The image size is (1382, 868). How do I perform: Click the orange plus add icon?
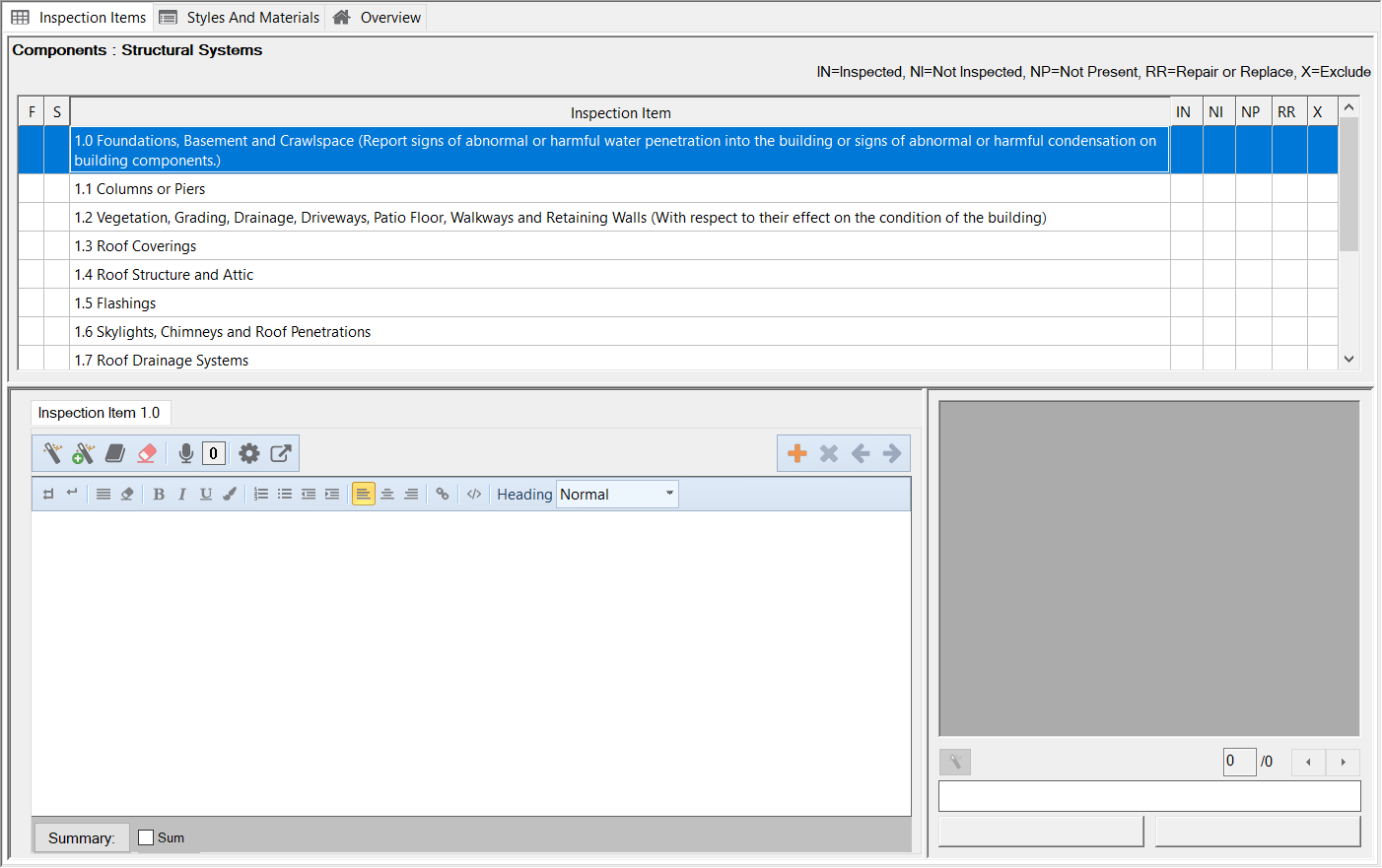tap(797, 453)
